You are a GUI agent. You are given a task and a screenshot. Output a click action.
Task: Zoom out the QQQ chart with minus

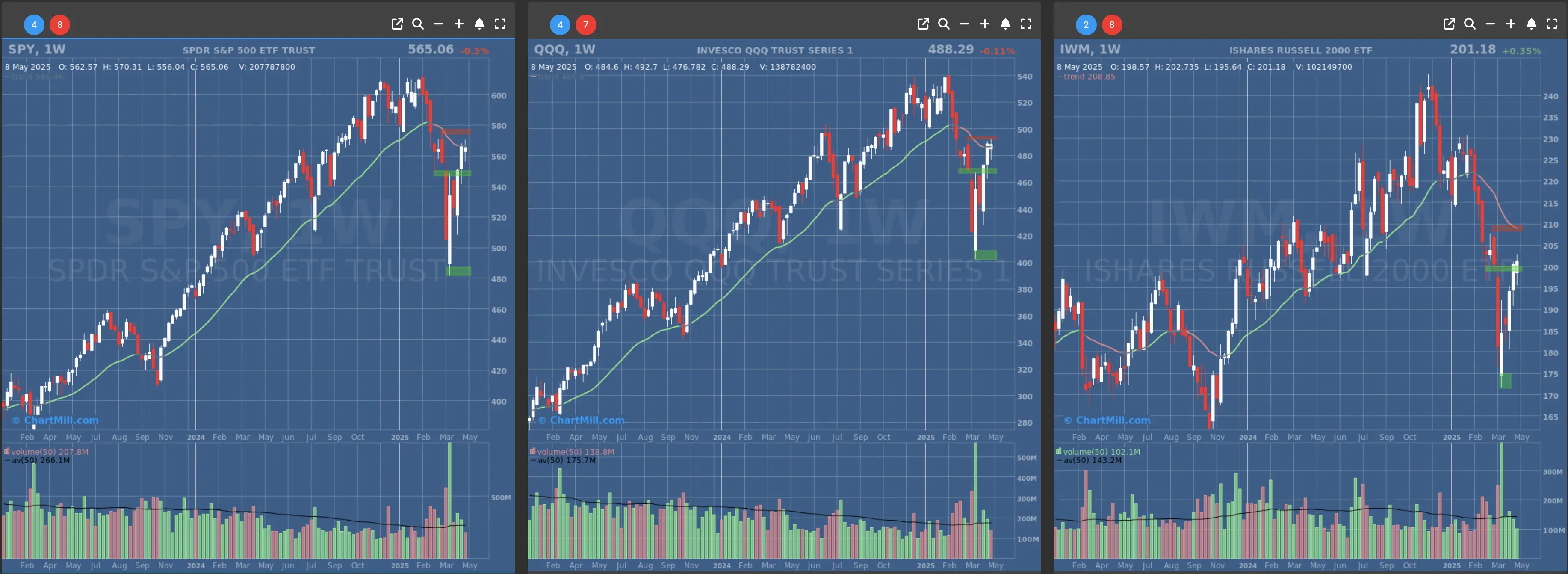tap(964, 24)
